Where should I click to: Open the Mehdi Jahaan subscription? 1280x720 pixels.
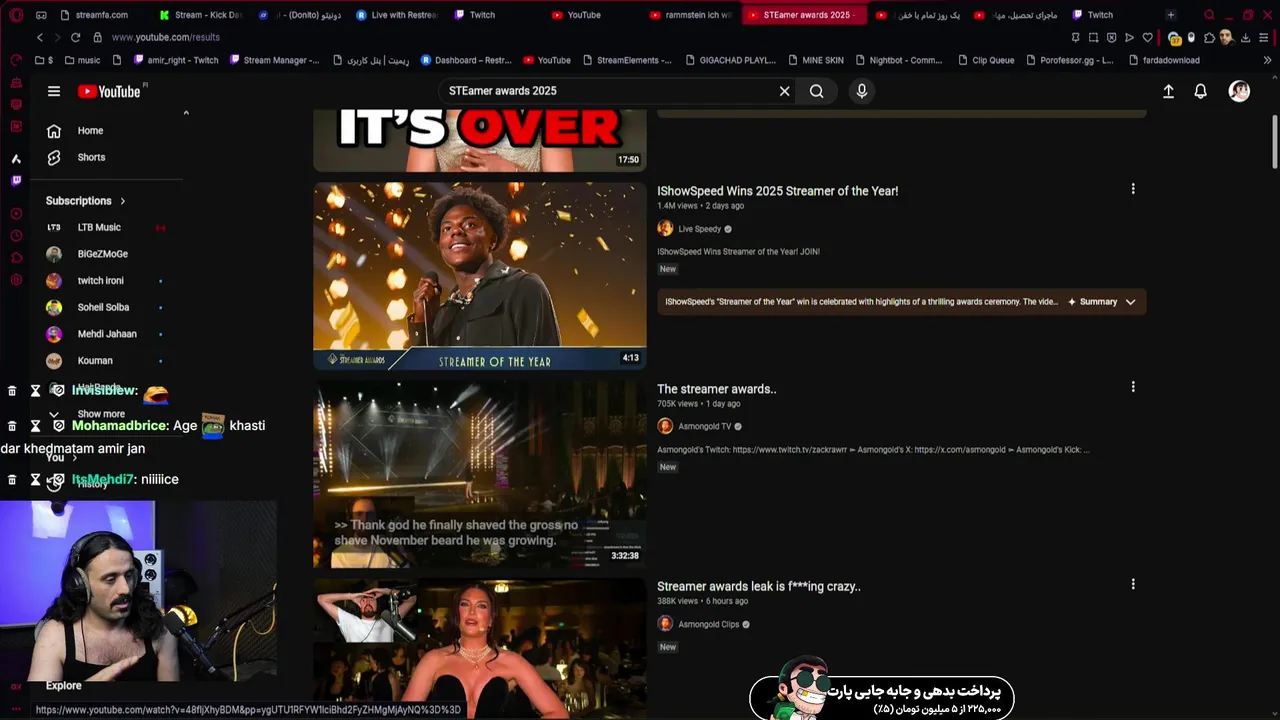pos(109,334)
